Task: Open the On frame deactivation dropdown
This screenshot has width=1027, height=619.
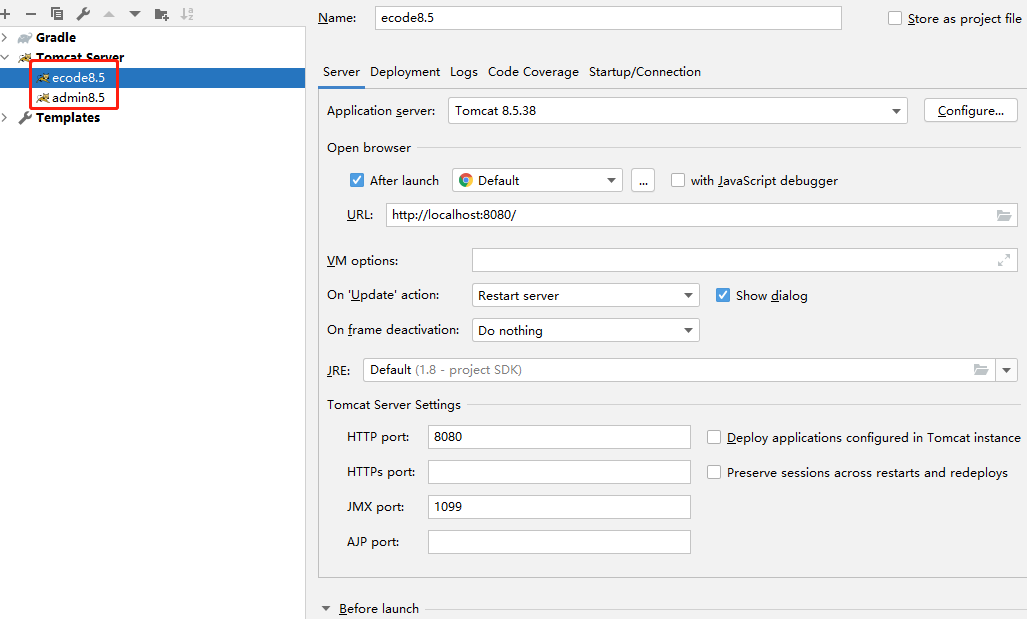Action: 688,330
